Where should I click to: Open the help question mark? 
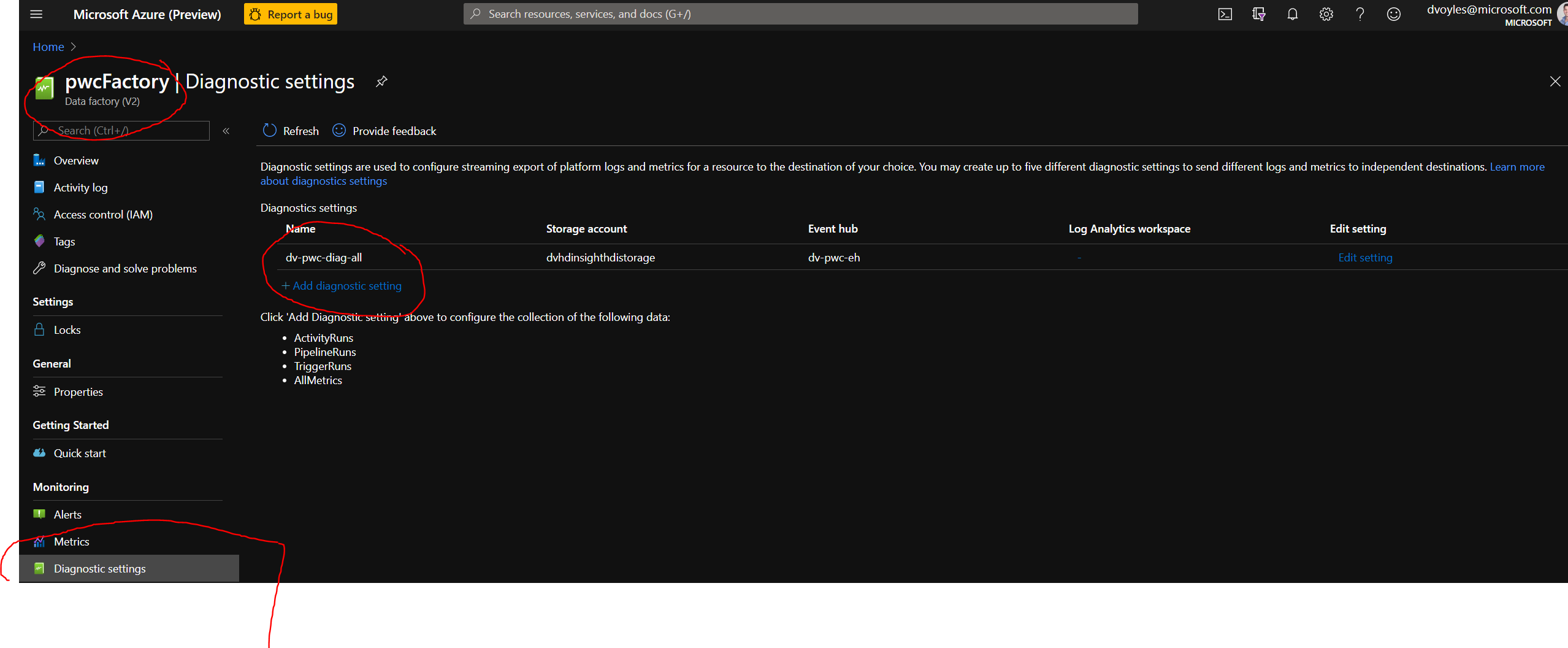pos(1360,14)
